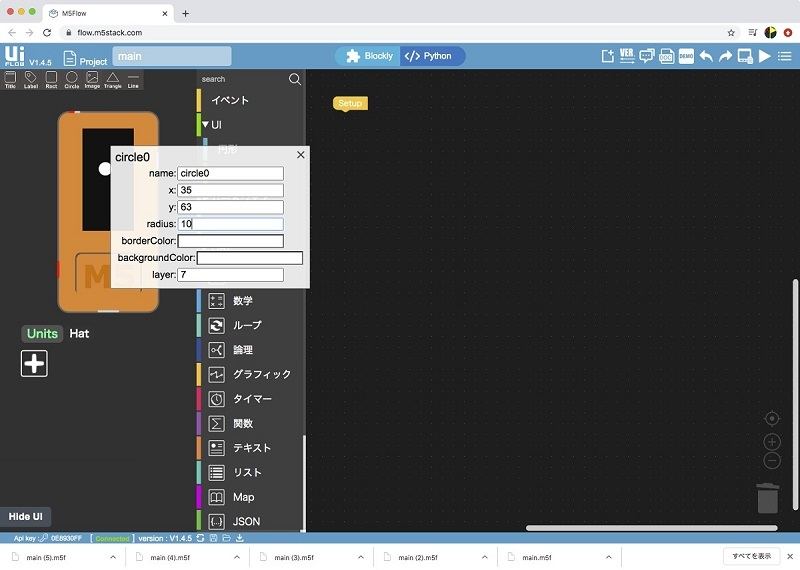Click the Run (play) icon
Viewport: 800px width, 570px height.
[765, 56]
